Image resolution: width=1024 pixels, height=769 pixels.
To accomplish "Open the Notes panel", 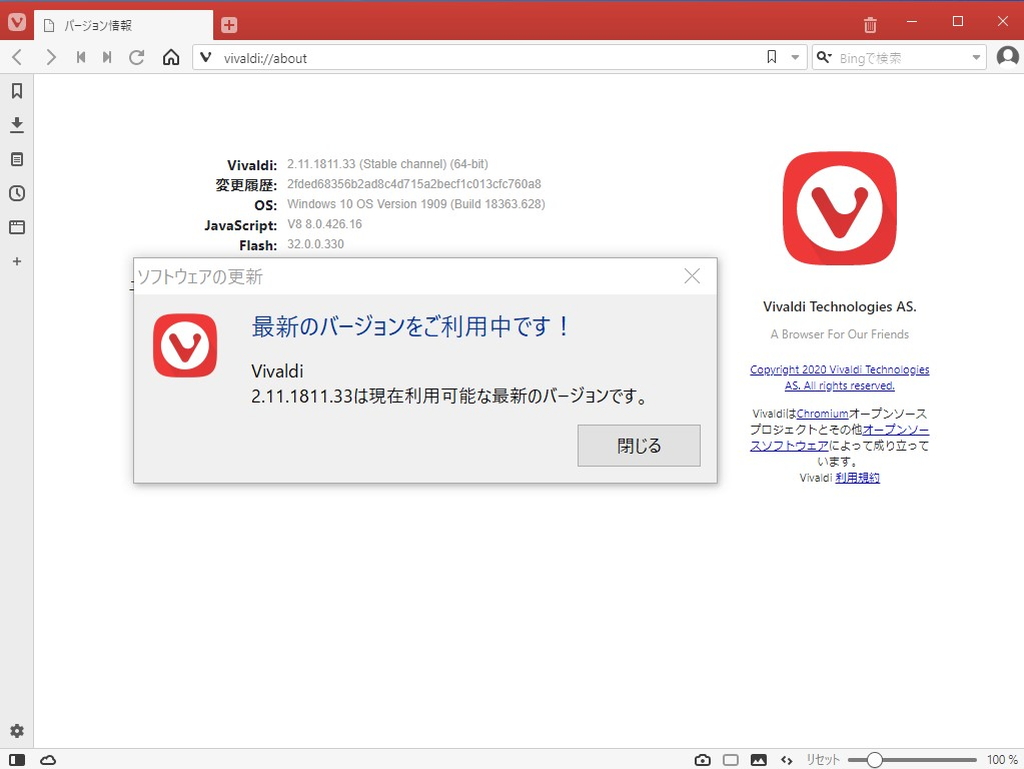I will pyautogui.click(x=16, y=159).
